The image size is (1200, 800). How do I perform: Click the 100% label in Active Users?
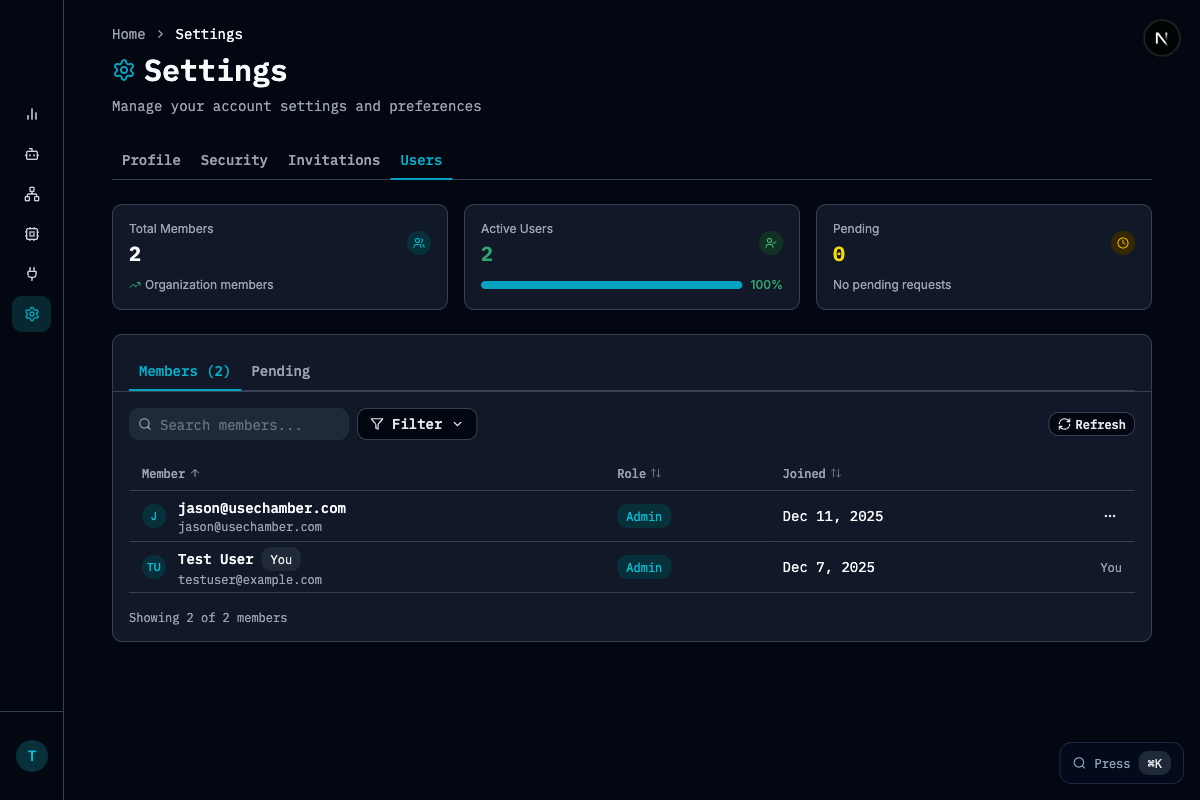coord(766,285)
